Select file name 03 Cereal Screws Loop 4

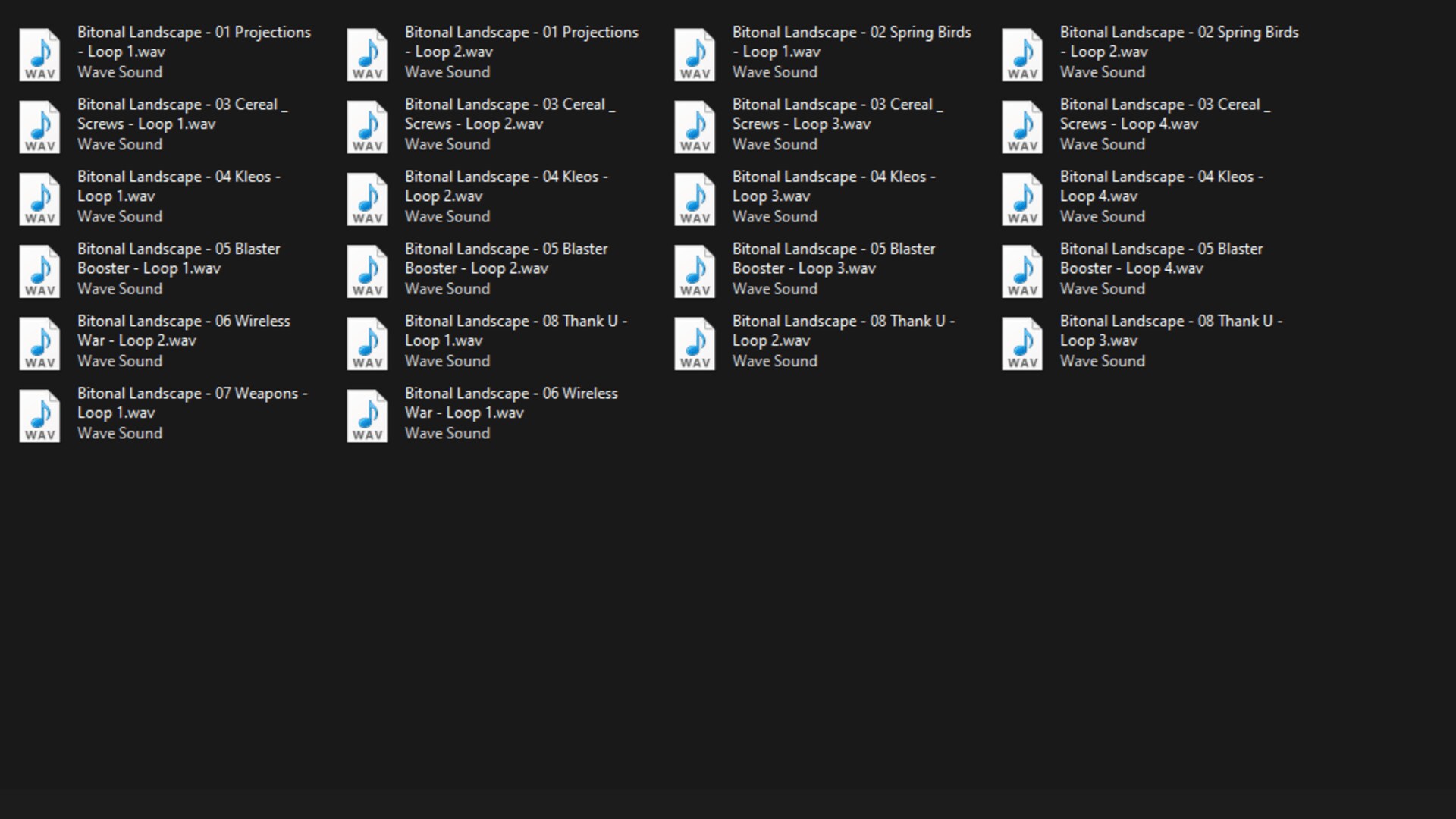click(1164, 115)
